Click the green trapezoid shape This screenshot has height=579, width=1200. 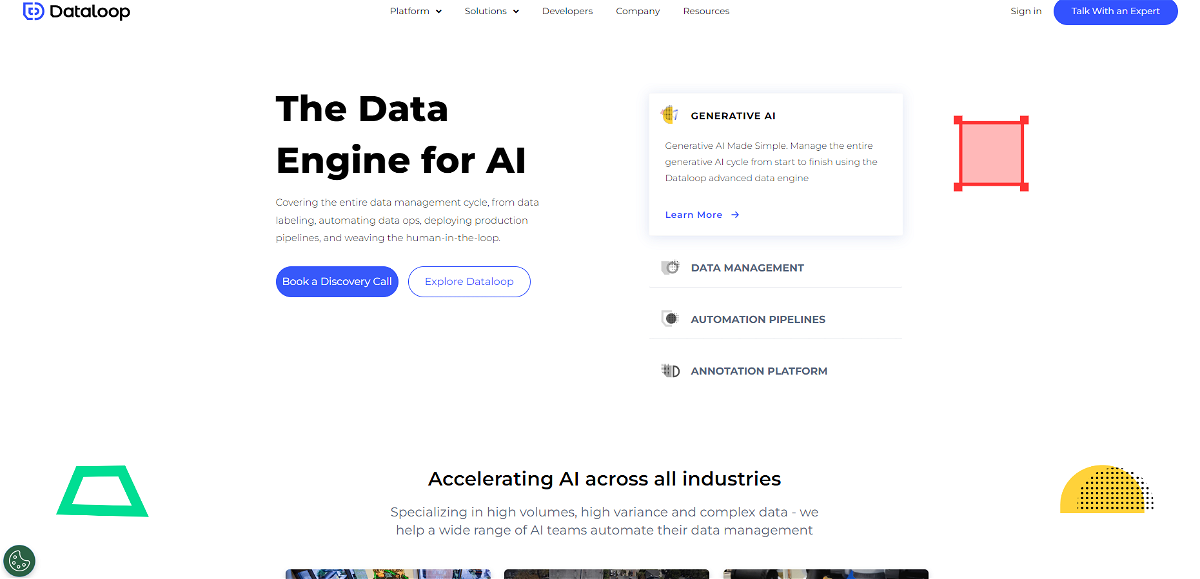(102, 492)
